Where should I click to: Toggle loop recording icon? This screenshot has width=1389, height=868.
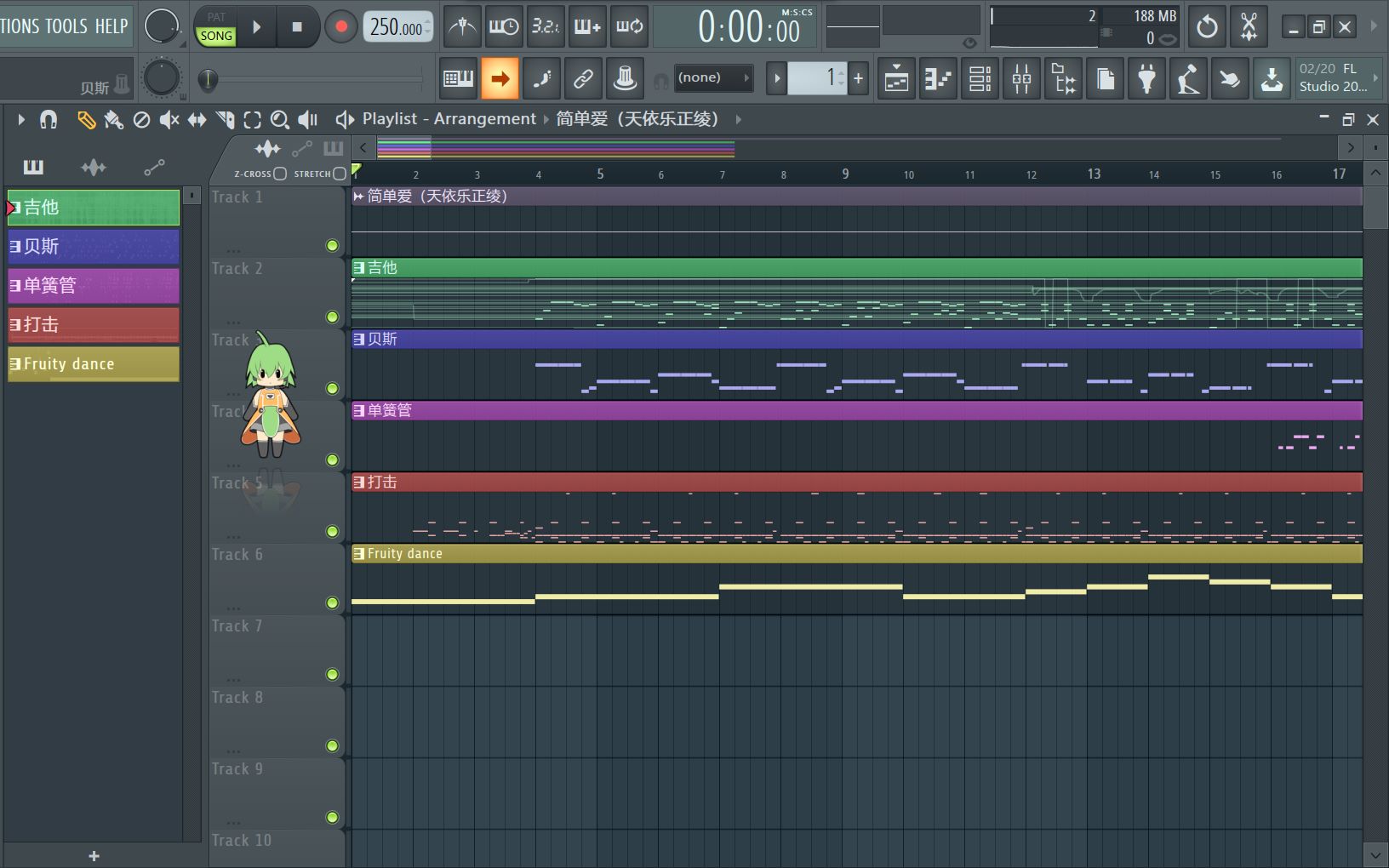630,27
